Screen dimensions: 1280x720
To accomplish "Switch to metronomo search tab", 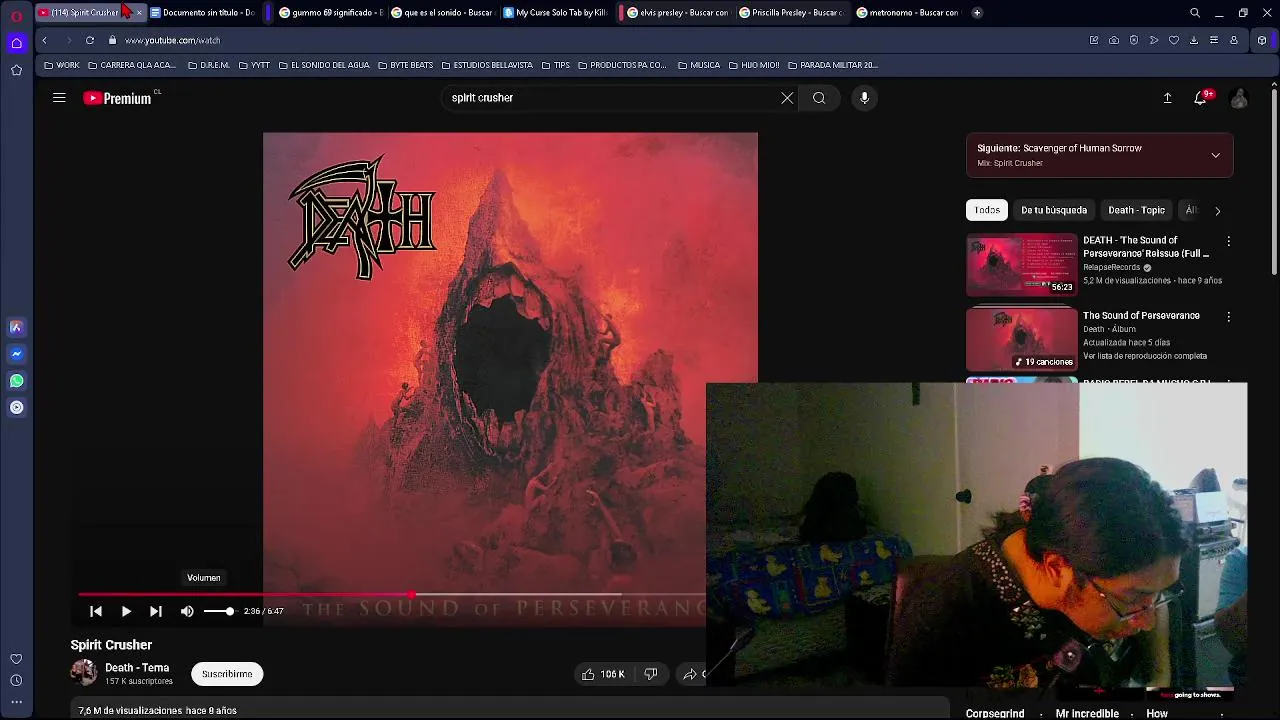I will pos(907,12).
